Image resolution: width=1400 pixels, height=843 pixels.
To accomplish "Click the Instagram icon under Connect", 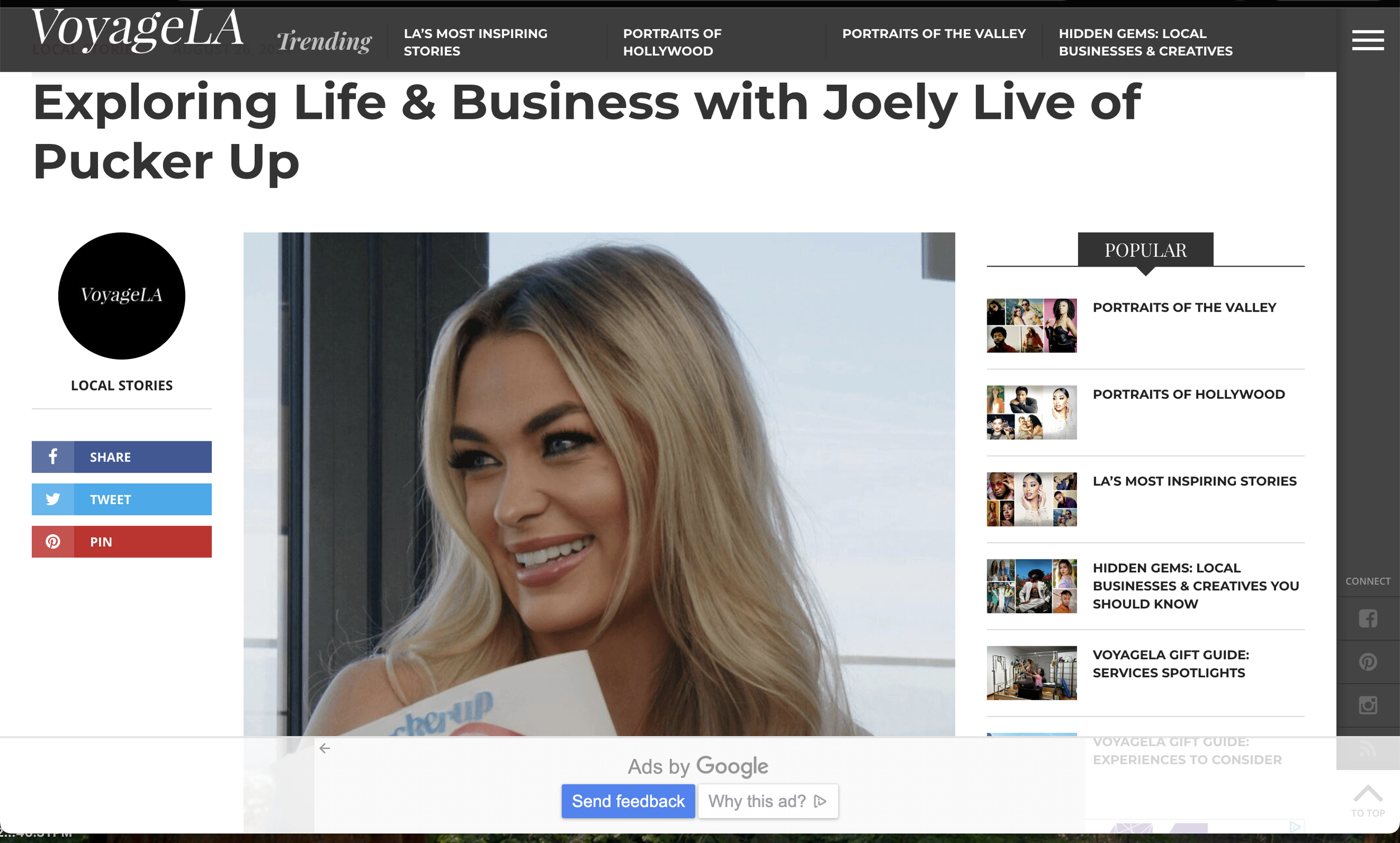I will [1368, 705].
